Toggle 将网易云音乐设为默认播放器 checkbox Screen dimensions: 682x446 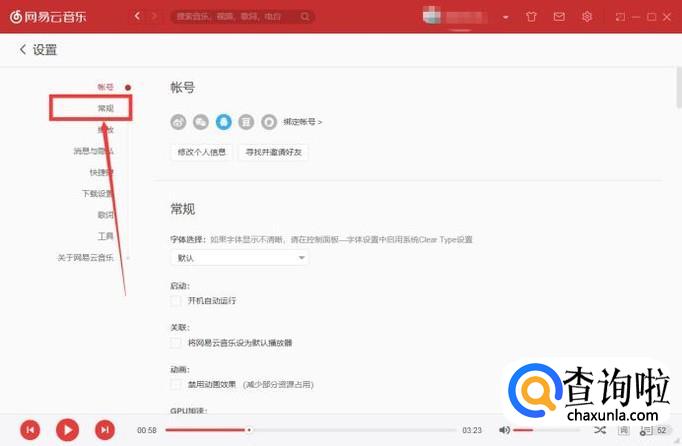[x=176, y=343]
